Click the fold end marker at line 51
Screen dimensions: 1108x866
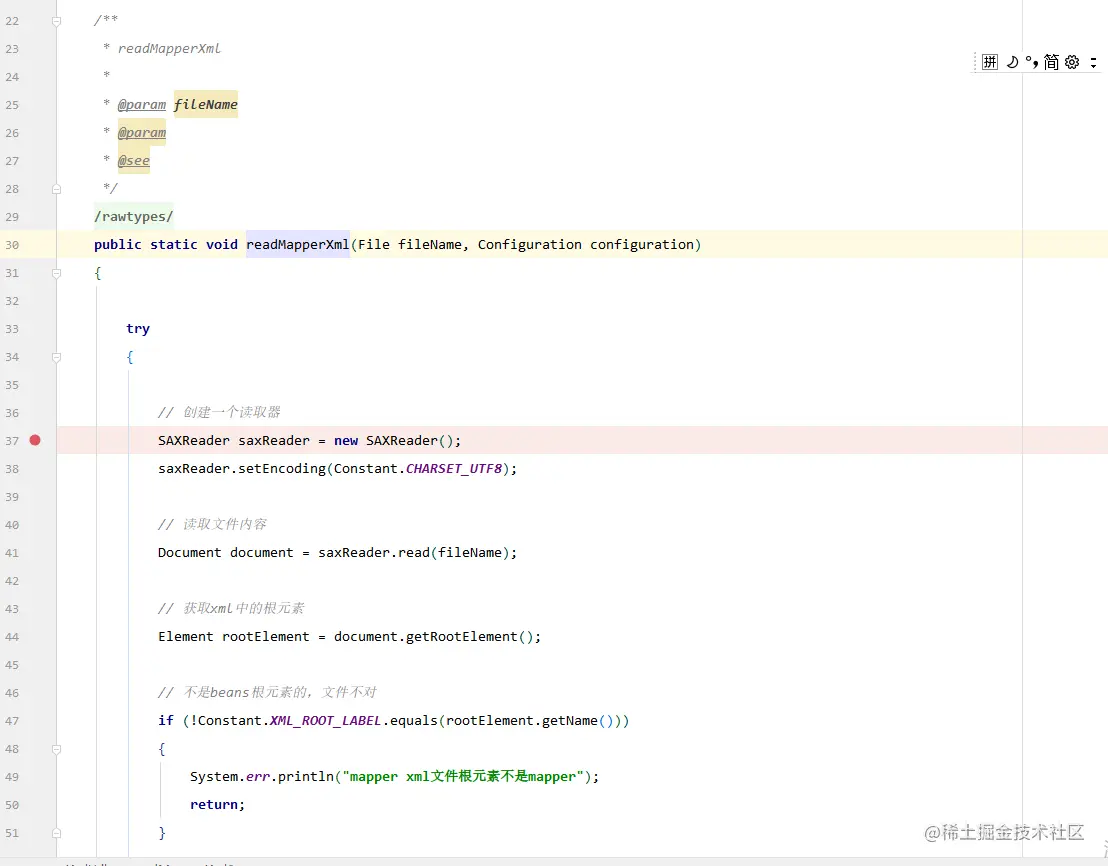click(57, 833)
